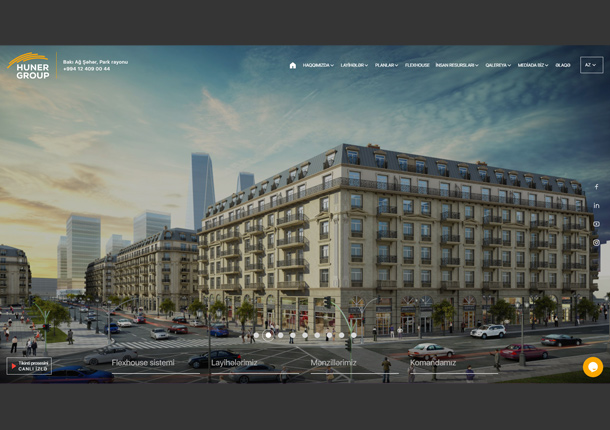Expand the Layihələr dropdown menu
Image resolution: width=610 pixels, height=430 pixels.
click(x=354, y=65)
